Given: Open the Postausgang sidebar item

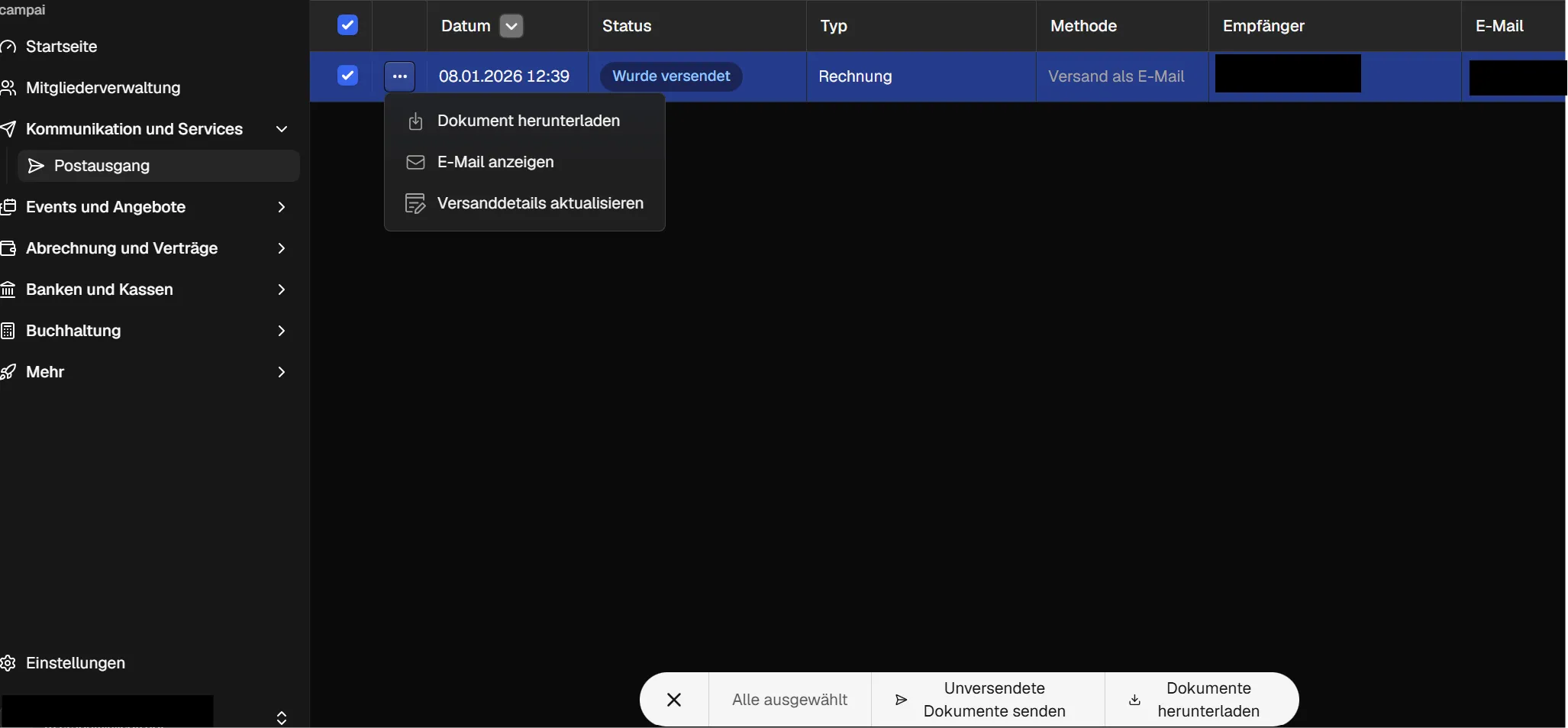Looking at the screenshot, I should pyautogui.click(x=102, y=167).
